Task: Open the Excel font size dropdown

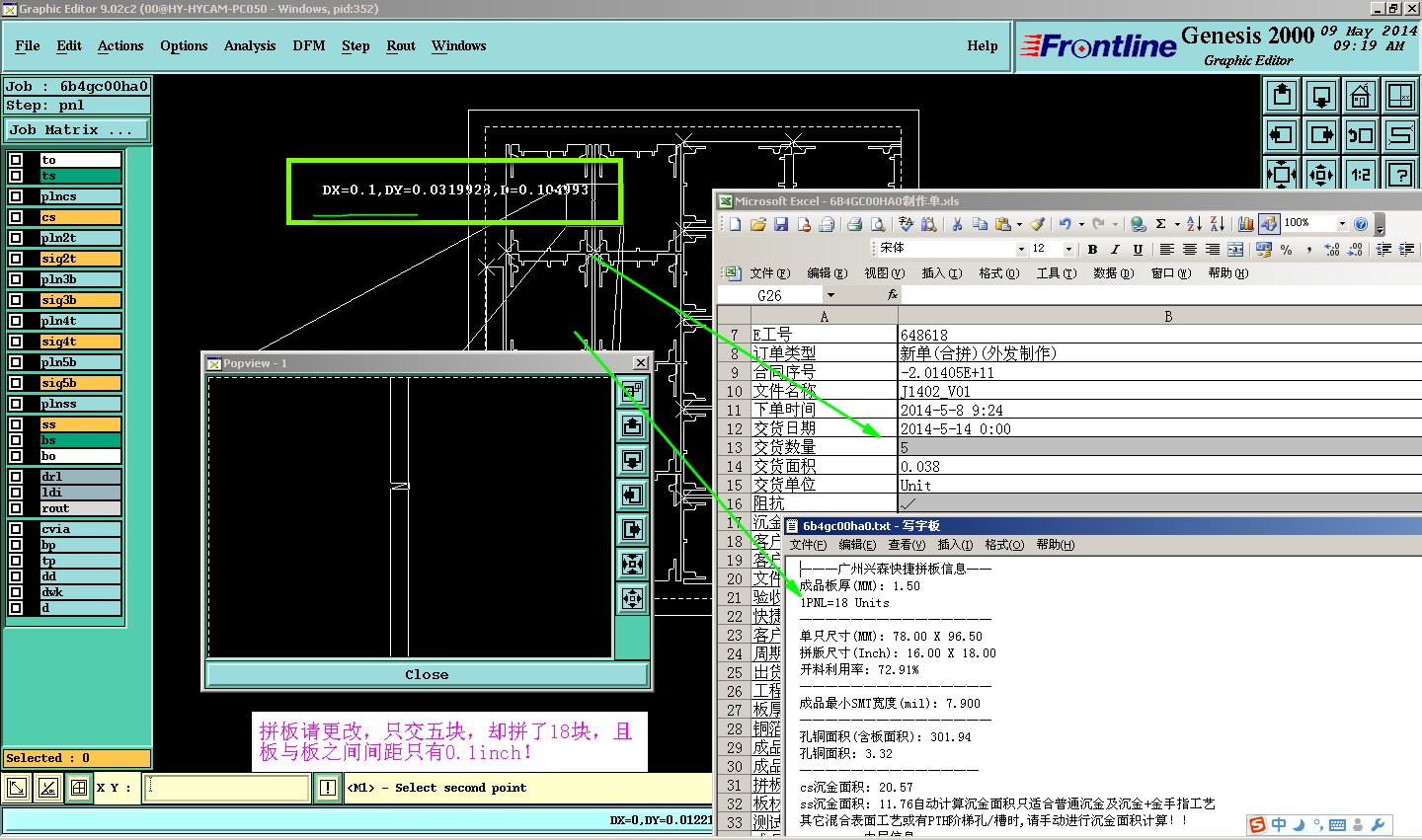Action: tap(1067, 249)
